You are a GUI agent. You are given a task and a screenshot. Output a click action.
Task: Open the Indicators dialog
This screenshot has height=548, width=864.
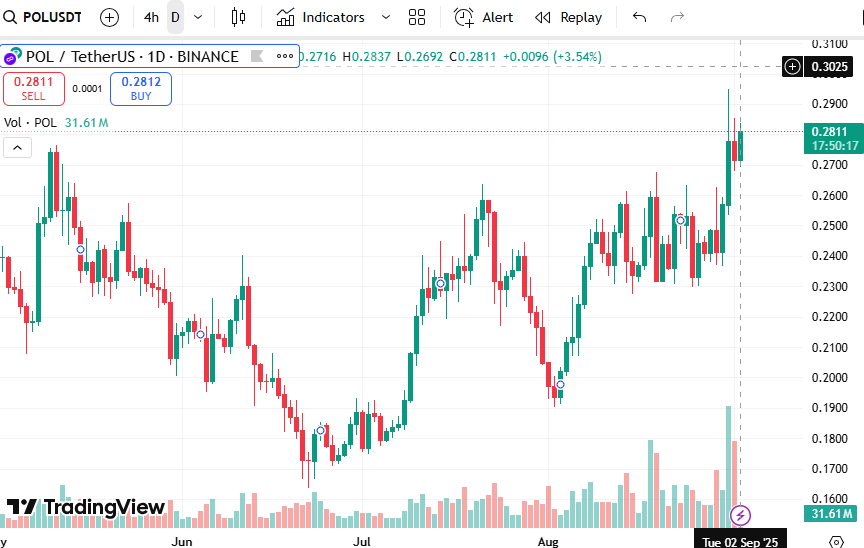322,17
